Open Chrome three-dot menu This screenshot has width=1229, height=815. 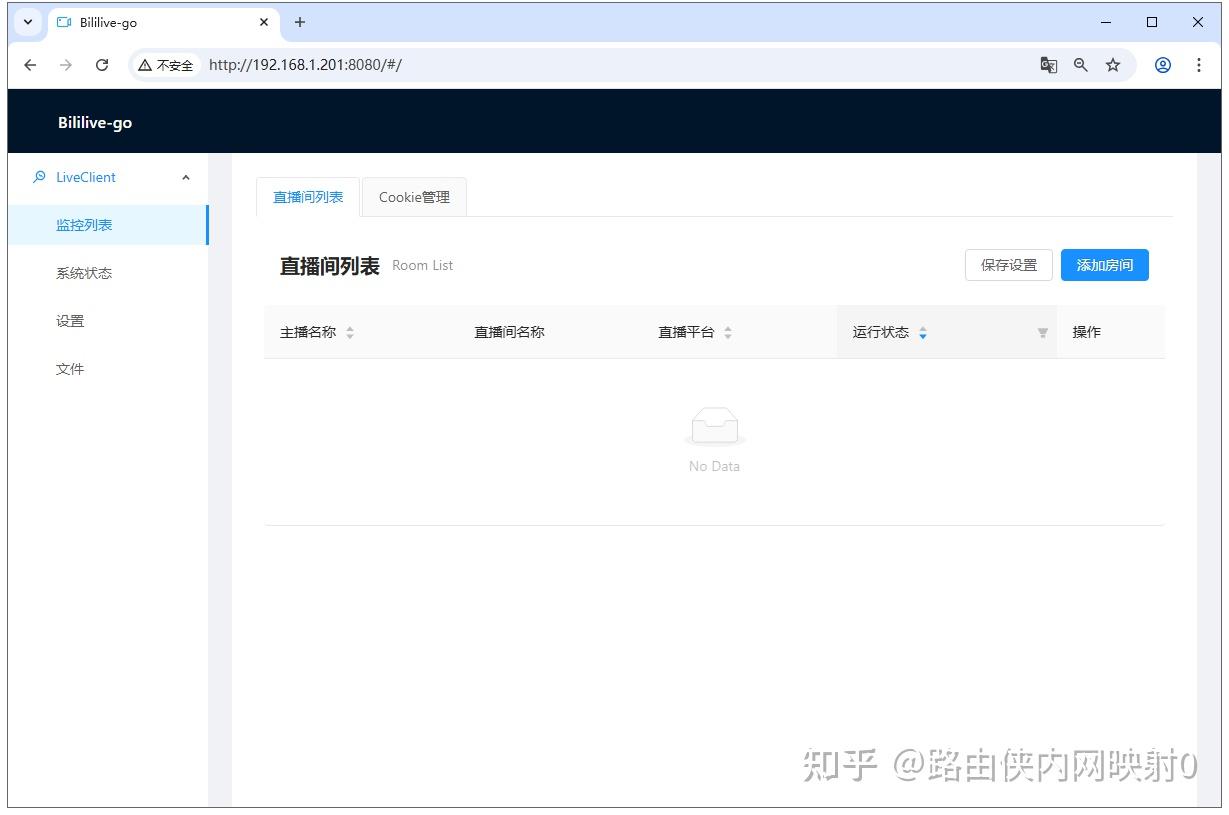1198,65
